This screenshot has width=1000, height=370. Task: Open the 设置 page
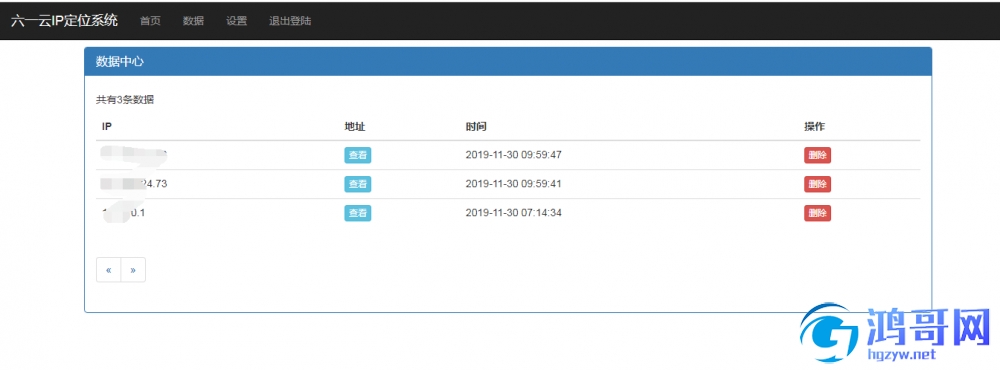[x=237, y=21]
